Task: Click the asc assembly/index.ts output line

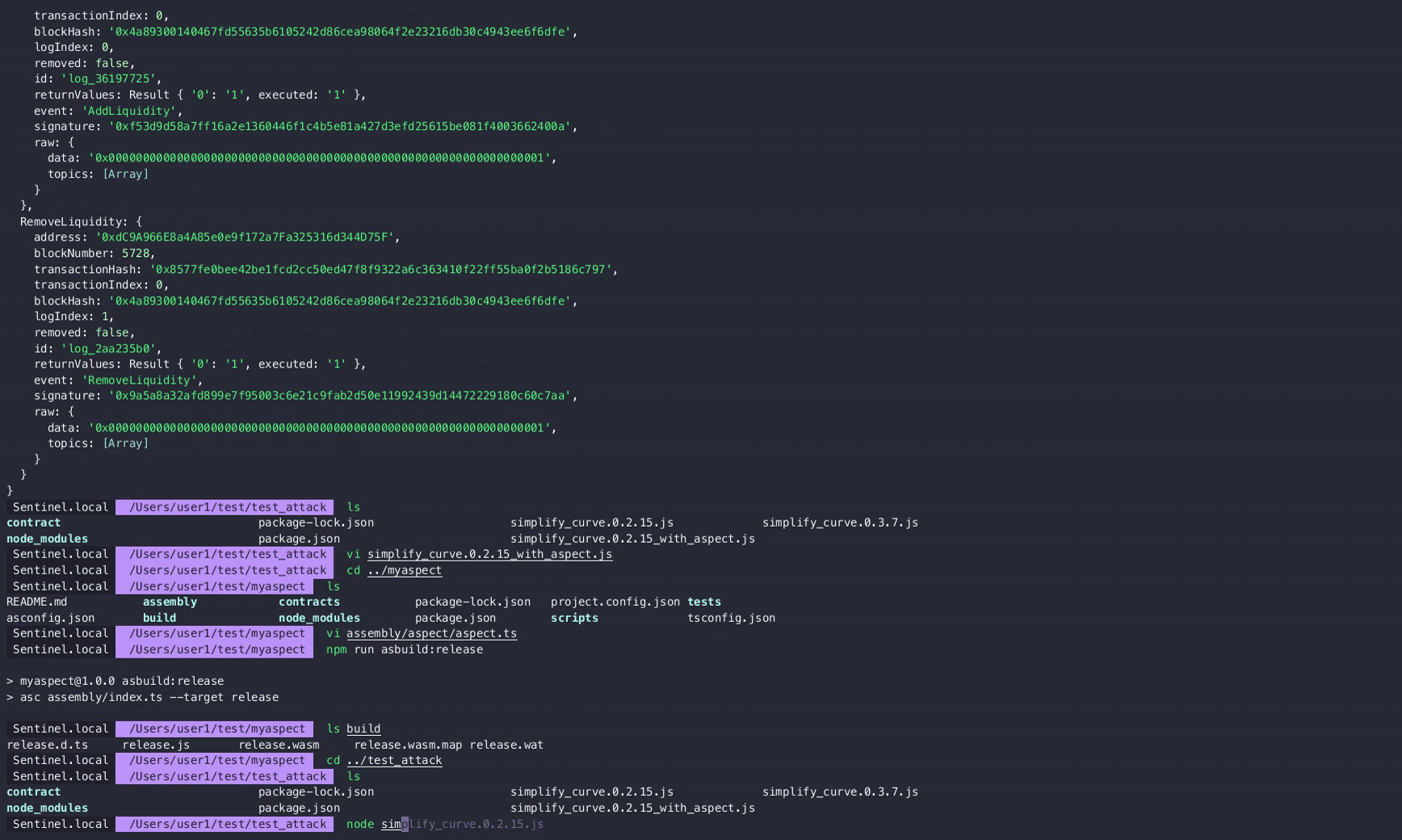Action: [142, 697]
